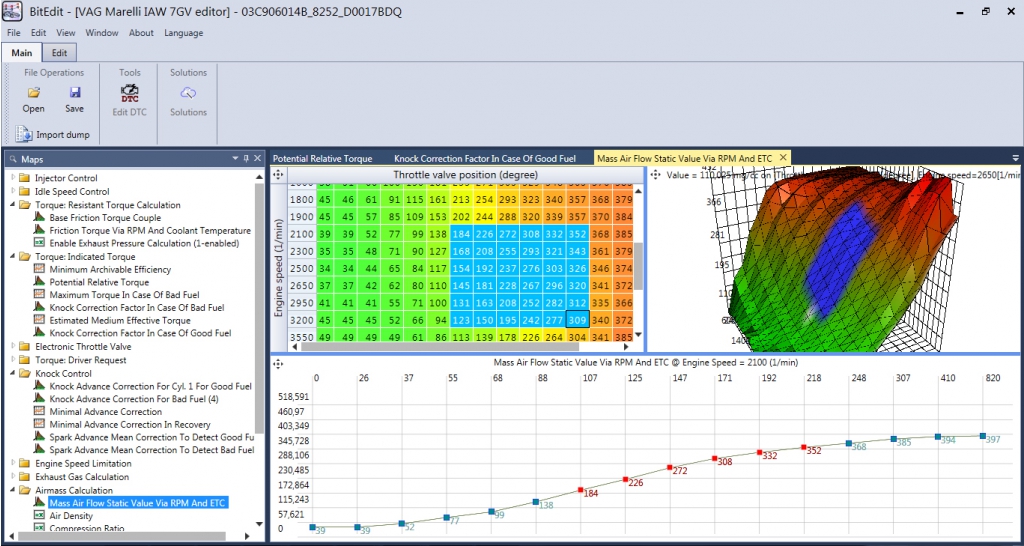Select Mass Air Flow Static Value map

tap(139, 503)
